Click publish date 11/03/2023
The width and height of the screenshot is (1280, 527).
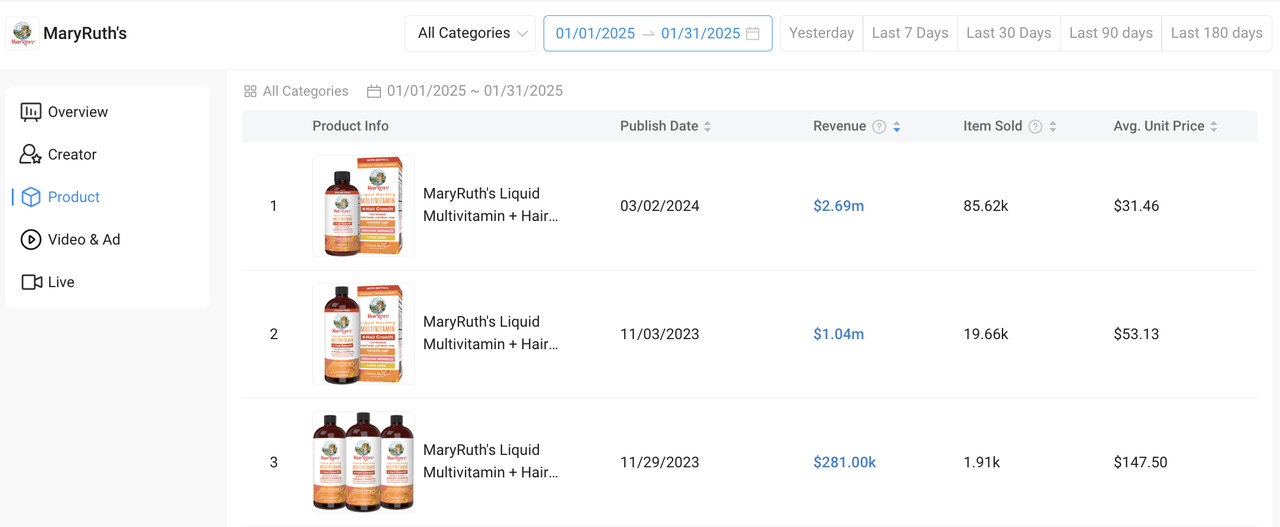(660, 334)
